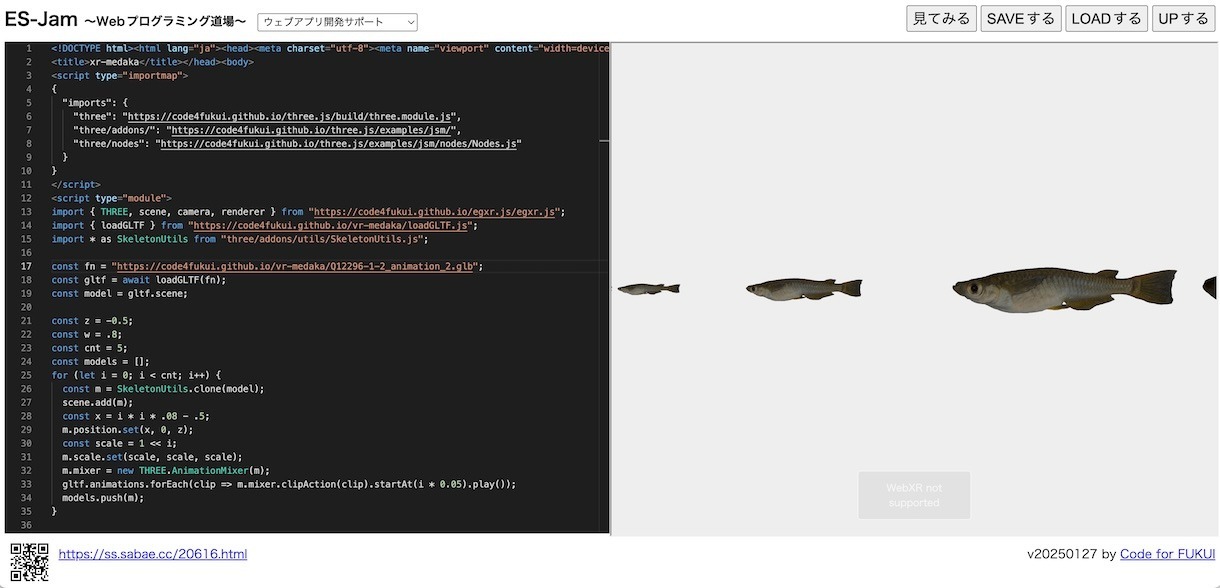This screenshot has width=1220, height=588.
Task: Click the 'const scale = 1 << i;' line
Action: (119, 443)
